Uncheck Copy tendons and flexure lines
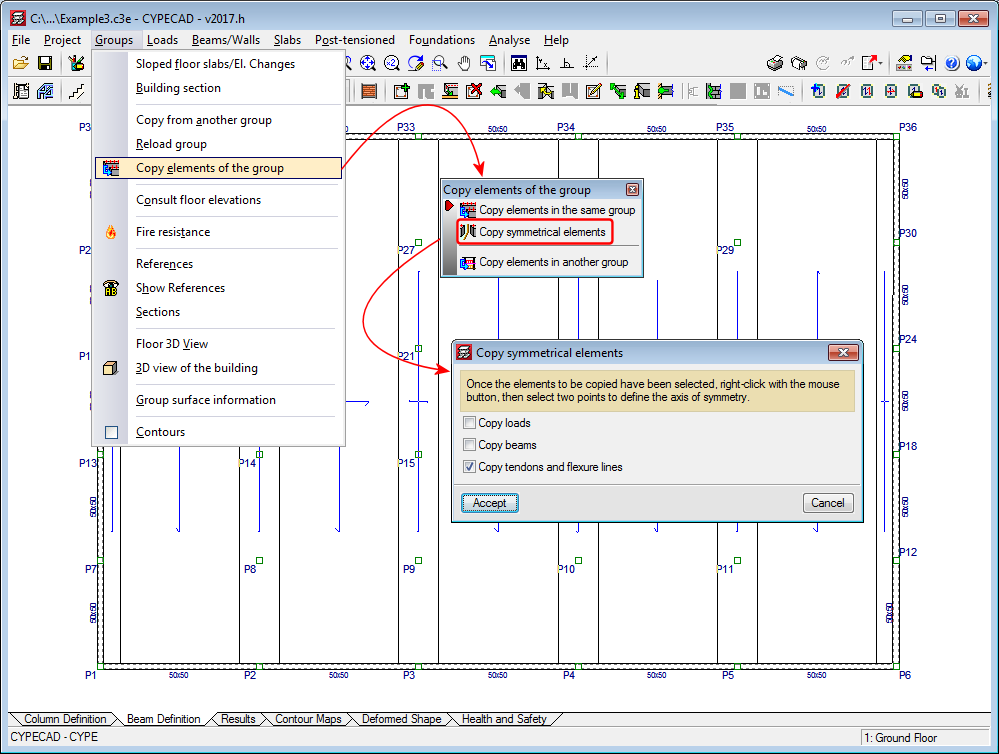This screenshot has width=999, height=754. coord(470,467)
